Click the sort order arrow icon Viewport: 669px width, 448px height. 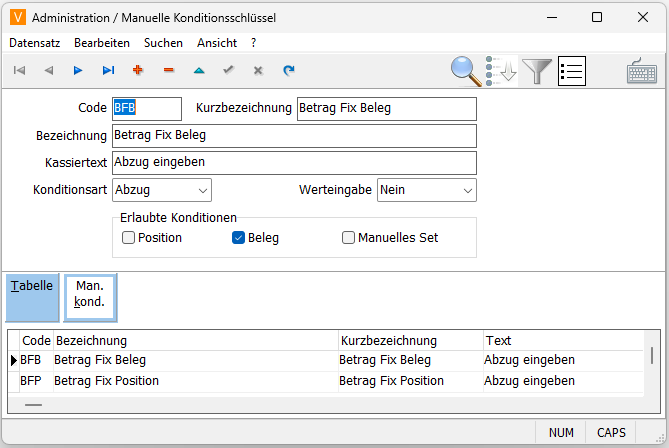click(x=501, y=71)
